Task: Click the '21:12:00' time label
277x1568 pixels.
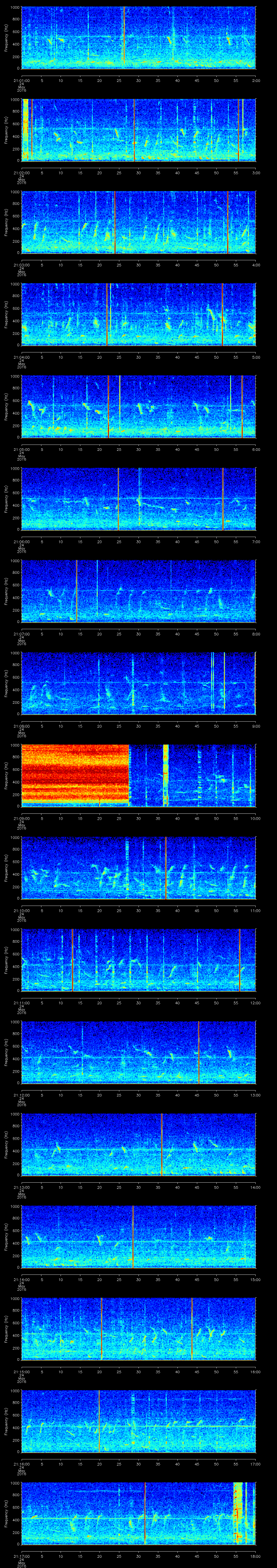Action: pyautogui.click(x=21, y=1095)
